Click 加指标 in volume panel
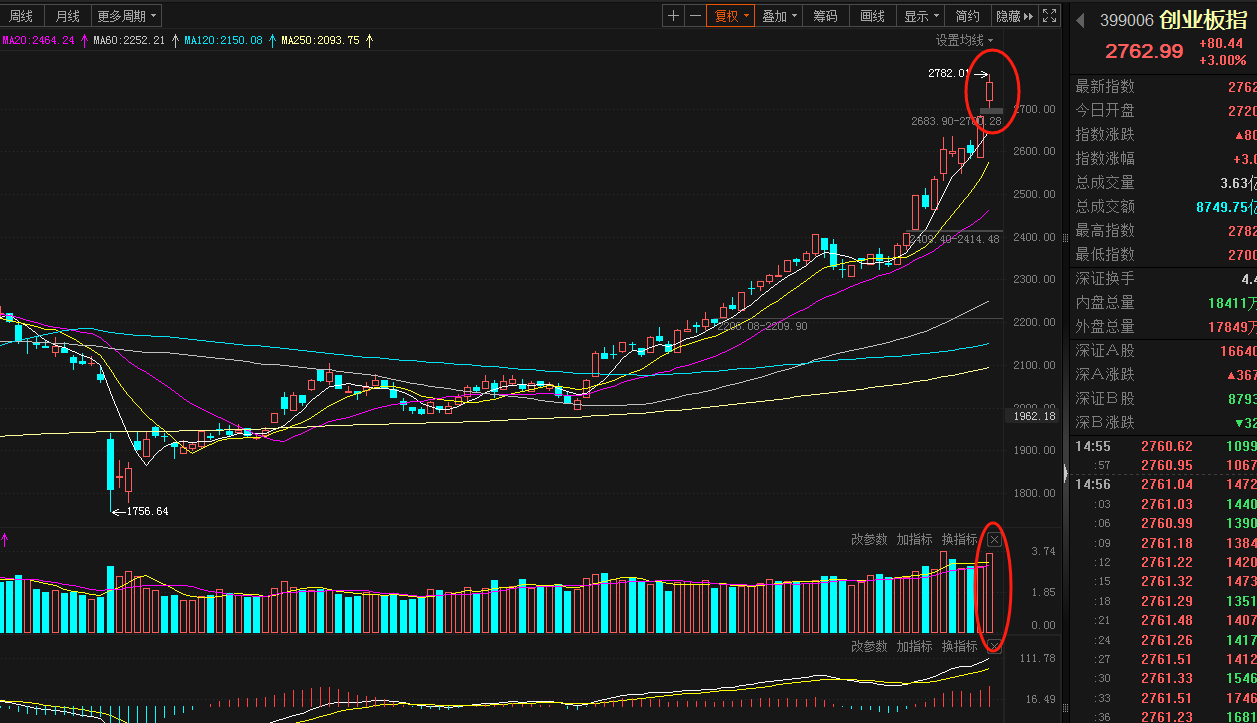Screen dimensions: 1257x723 click(914, 540)
